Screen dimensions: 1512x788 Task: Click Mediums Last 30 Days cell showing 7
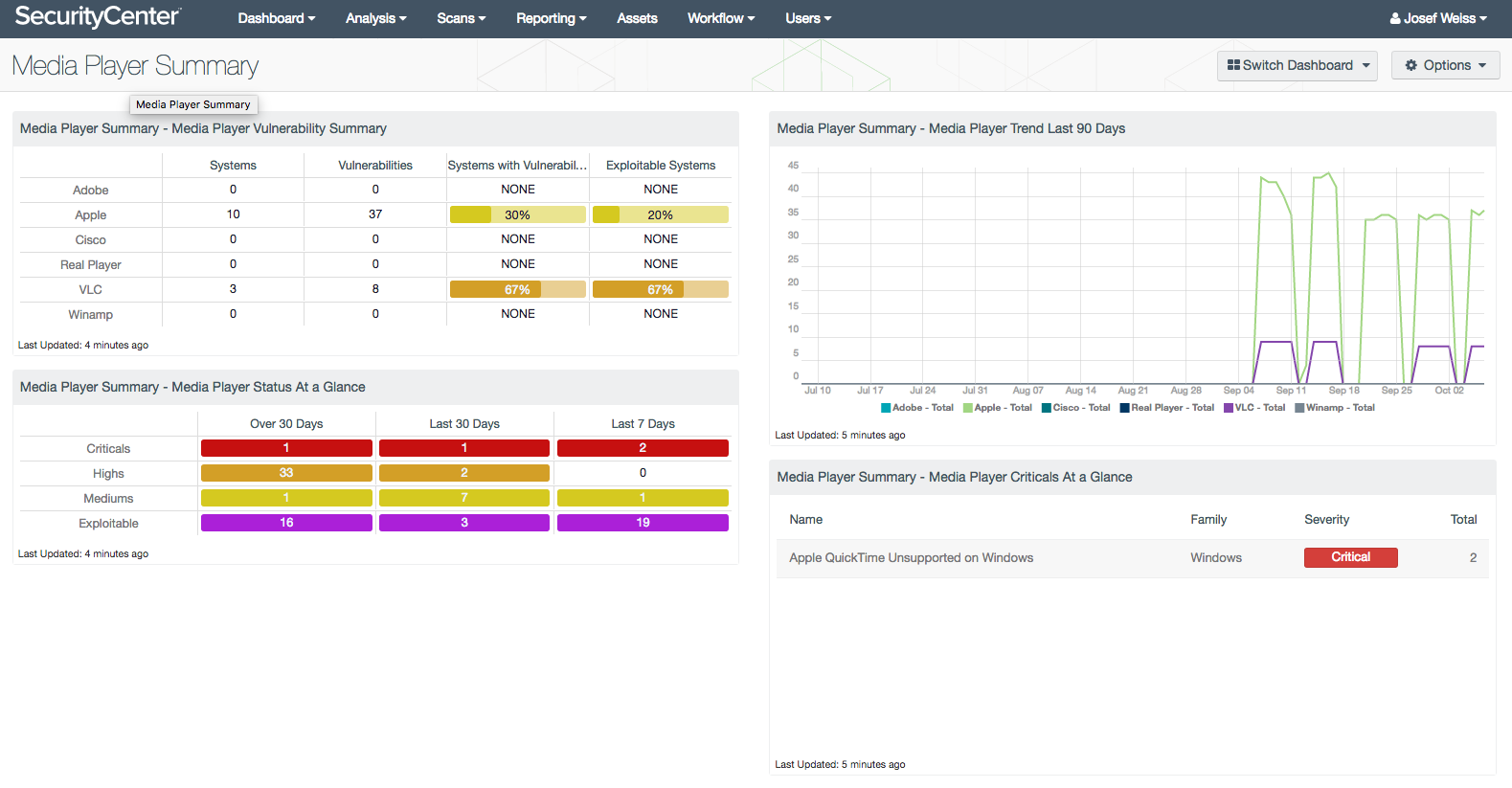click(464, 498)
